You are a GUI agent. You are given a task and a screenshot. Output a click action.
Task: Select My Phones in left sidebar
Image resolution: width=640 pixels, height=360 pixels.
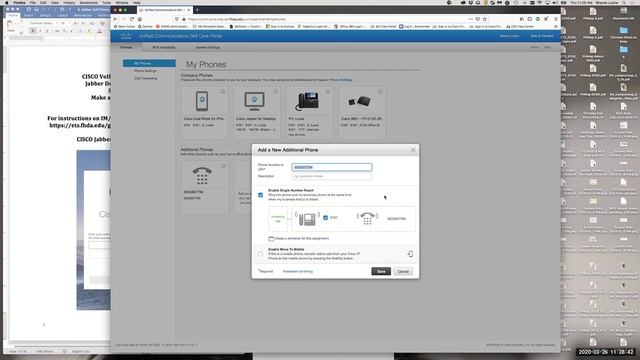(x=149, y=63)
